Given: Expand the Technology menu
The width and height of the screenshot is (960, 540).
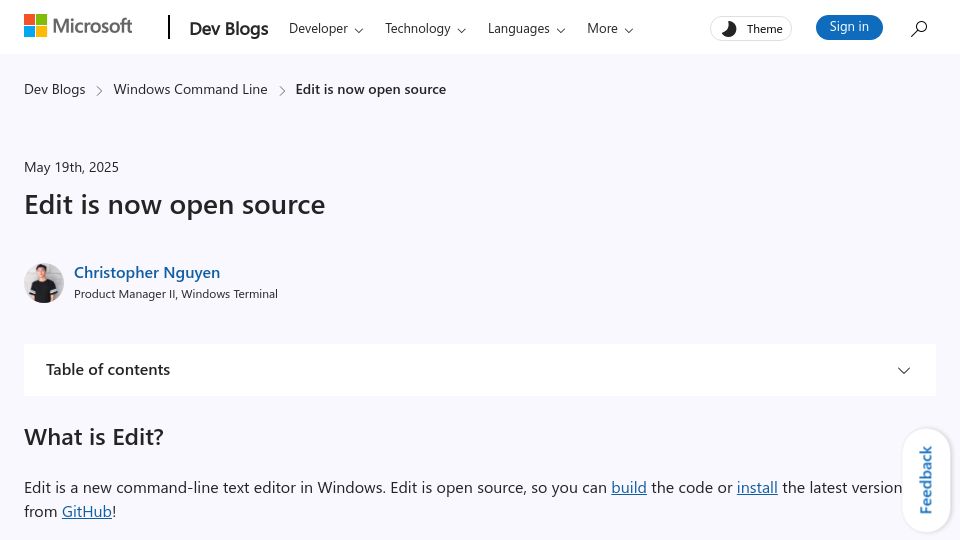Looking at the screenshot, I should click(x=425, y=29).
